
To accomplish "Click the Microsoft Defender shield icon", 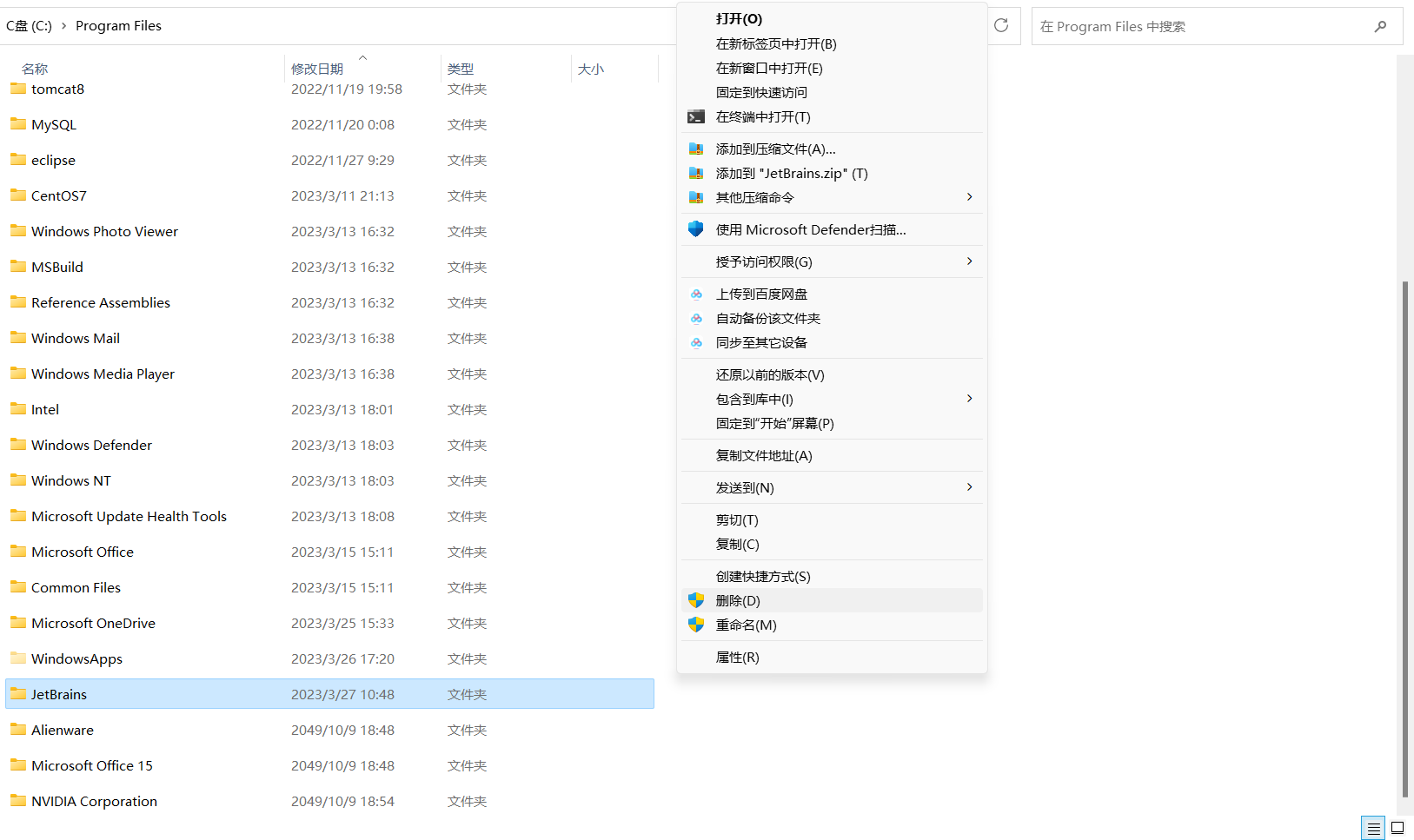I will [696, 229].
